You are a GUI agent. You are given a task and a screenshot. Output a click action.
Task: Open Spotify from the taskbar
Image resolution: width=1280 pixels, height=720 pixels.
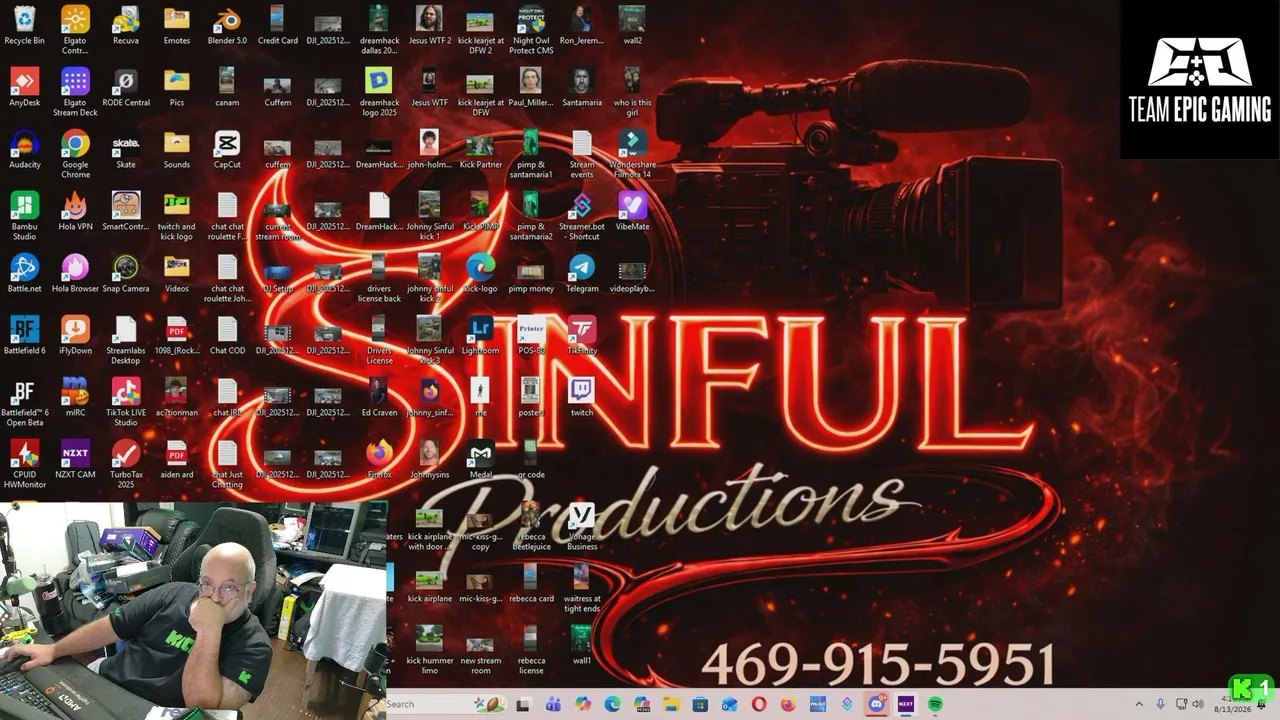point(935,704)
